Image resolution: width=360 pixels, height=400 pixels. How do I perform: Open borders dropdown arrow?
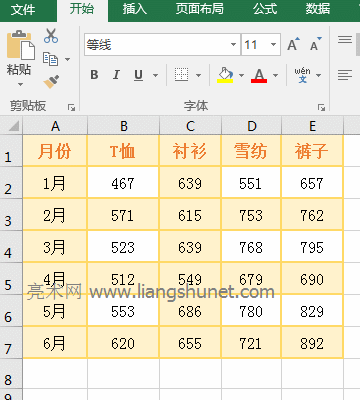point(198,75)
